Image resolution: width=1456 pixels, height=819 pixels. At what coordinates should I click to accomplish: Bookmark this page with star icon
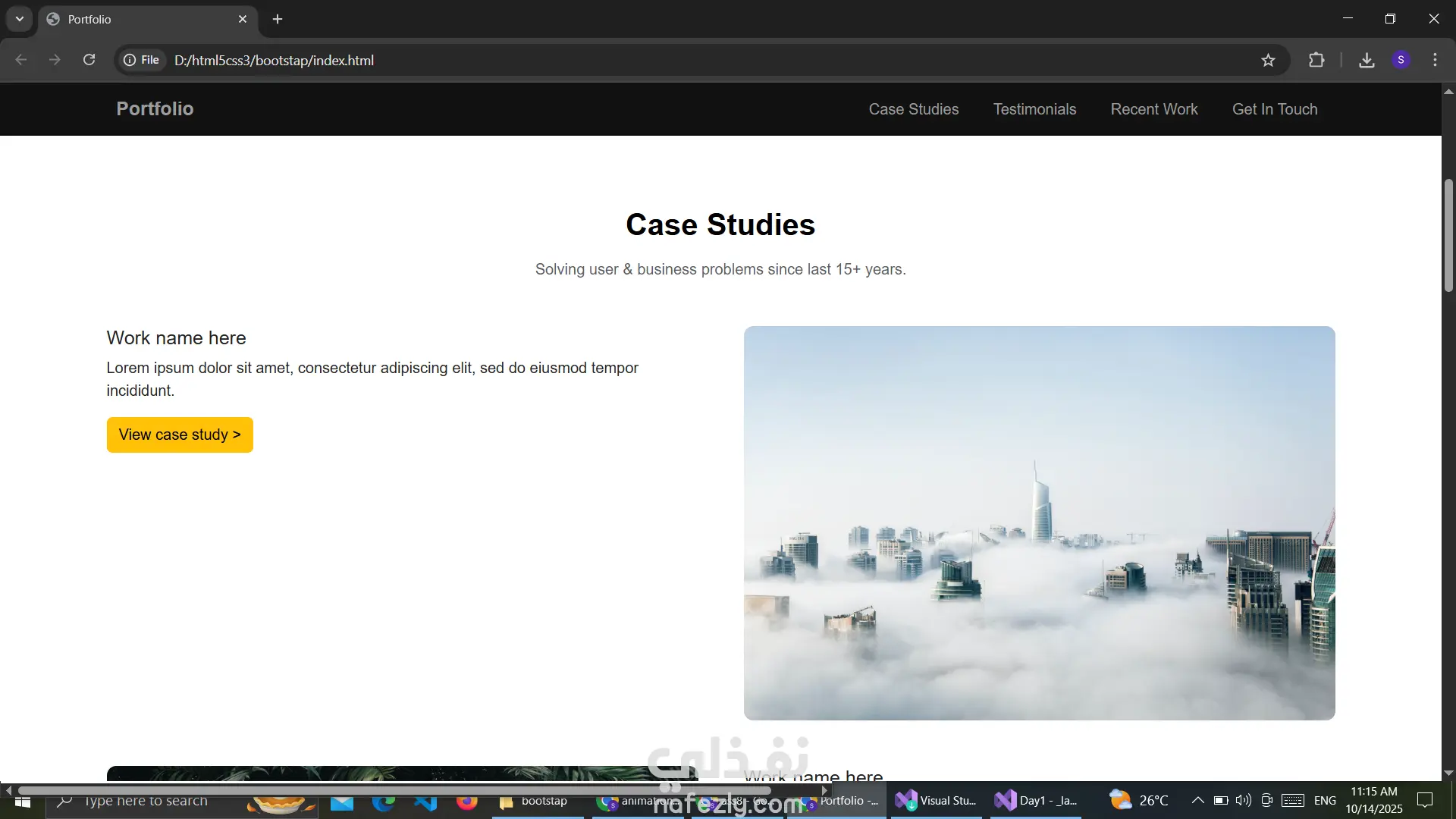tap(1268, 60)
